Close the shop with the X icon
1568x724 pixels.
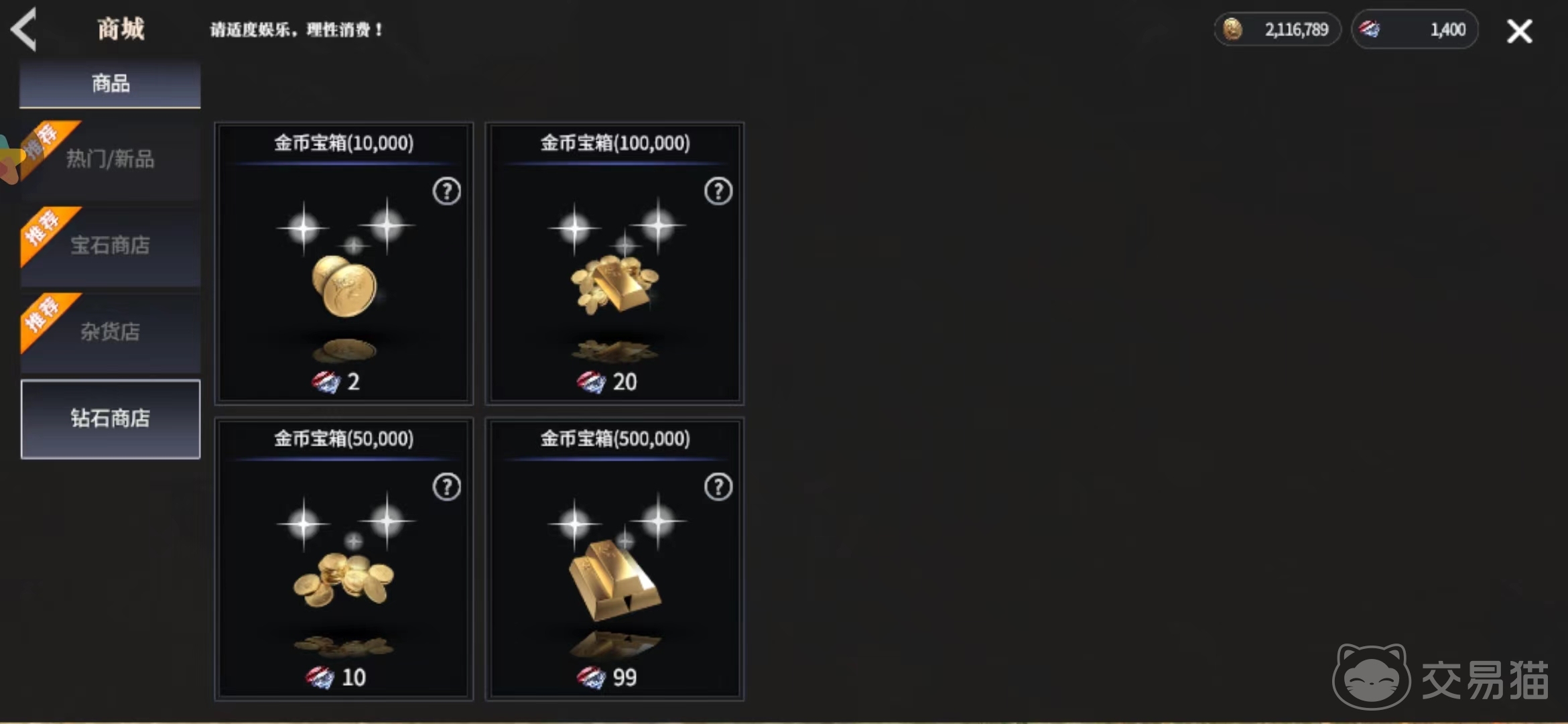pos(1519,31)
